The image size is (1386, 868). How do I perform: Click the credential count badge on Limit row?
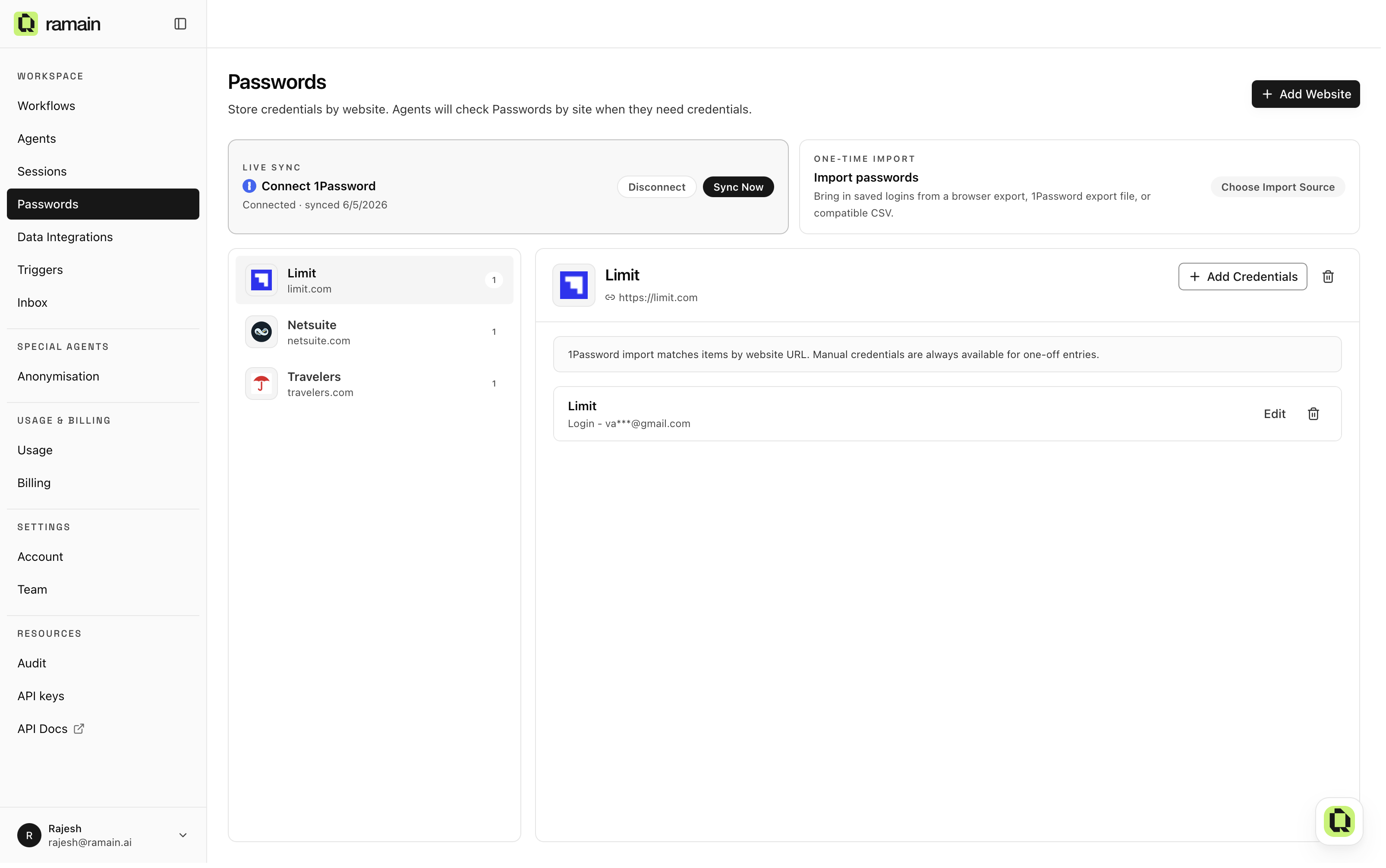click(x=494, y=280)
